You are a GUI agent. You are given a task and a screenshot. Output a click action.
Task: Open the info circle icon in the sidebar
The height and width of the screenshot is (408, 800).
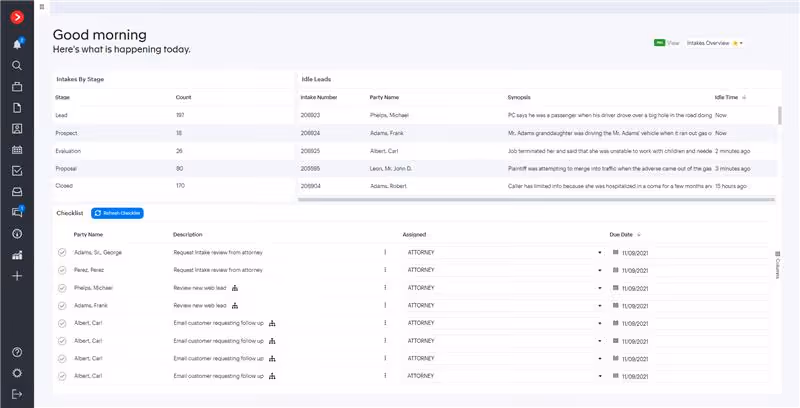[17, 234]
